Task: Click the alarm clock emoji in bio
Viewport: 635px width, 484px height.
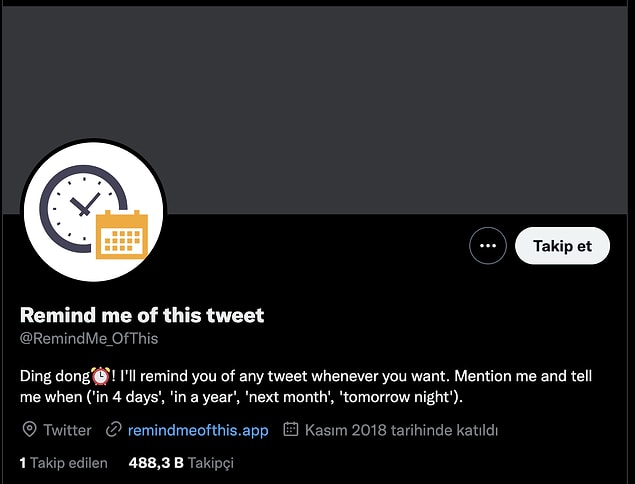Action: [x=100, y=376]
